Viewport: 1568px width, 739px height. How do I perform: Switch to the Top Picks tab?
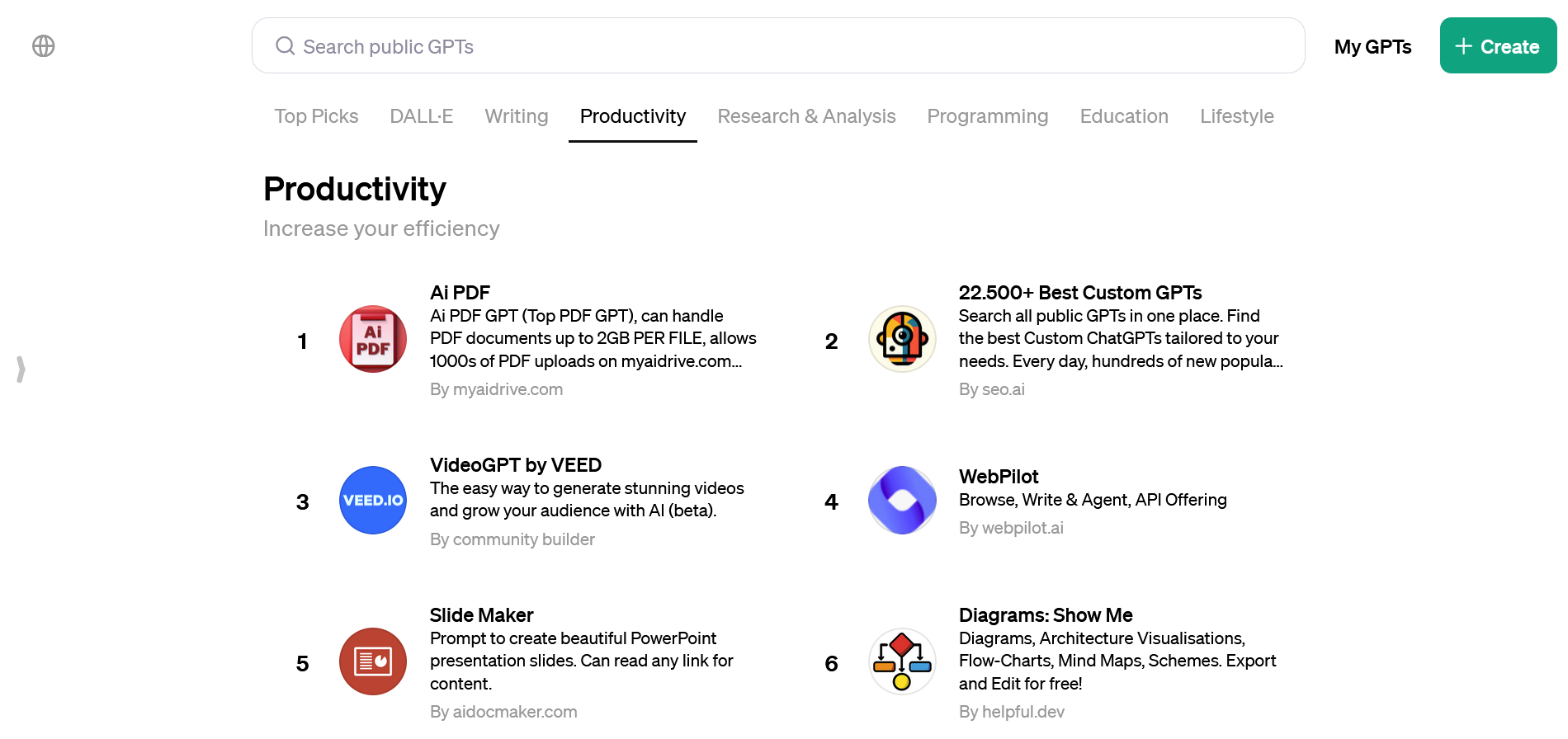click(x=316, y=116)
